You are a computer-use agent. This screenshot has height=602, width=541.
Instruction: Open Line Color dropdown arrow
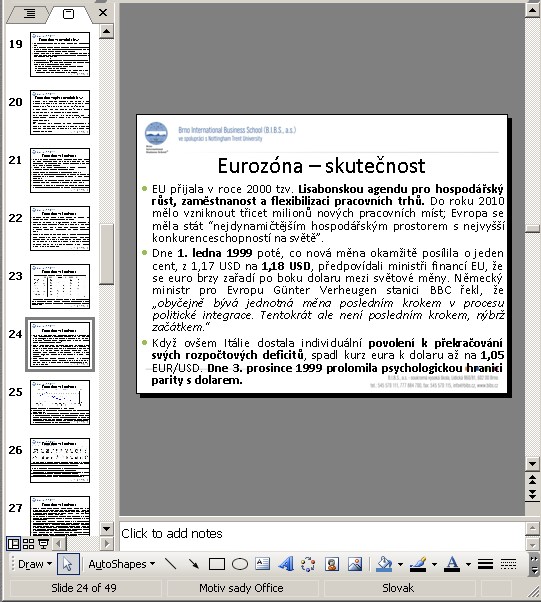(434, 564)
